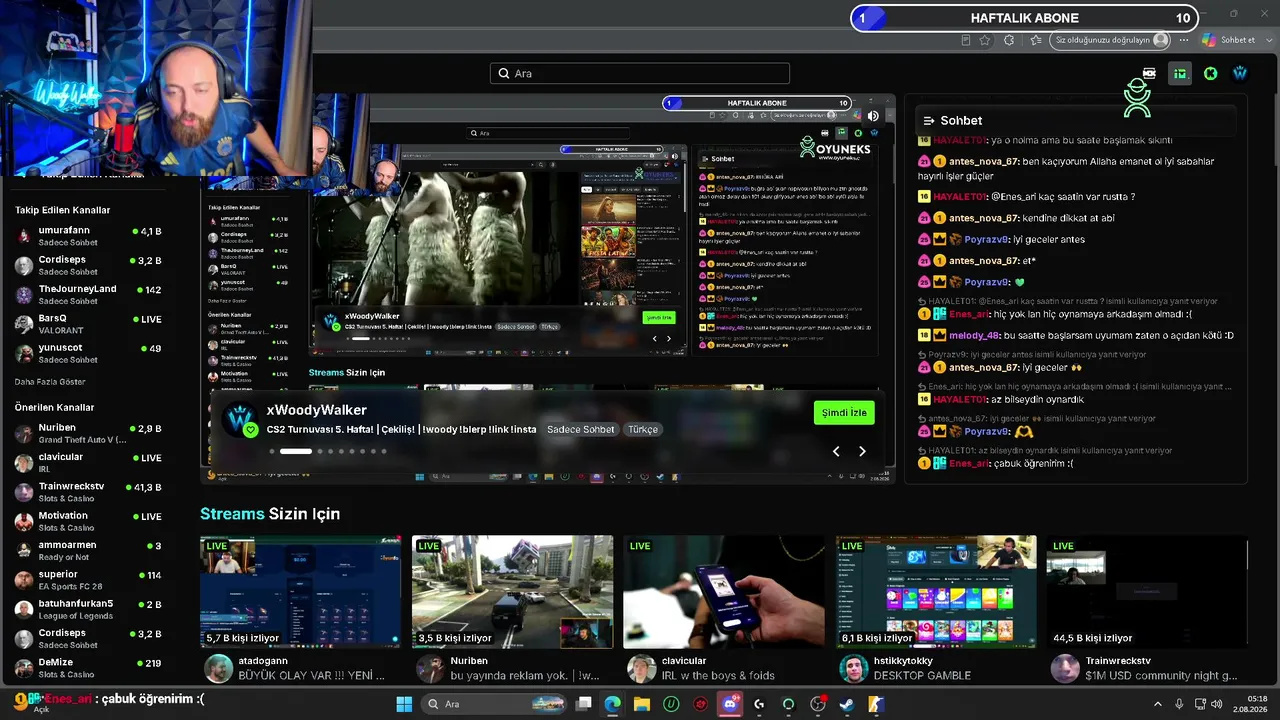1280x720 pixels.
Task: Open Logitech G HUB from the taskbar
Action: point(759,704)
